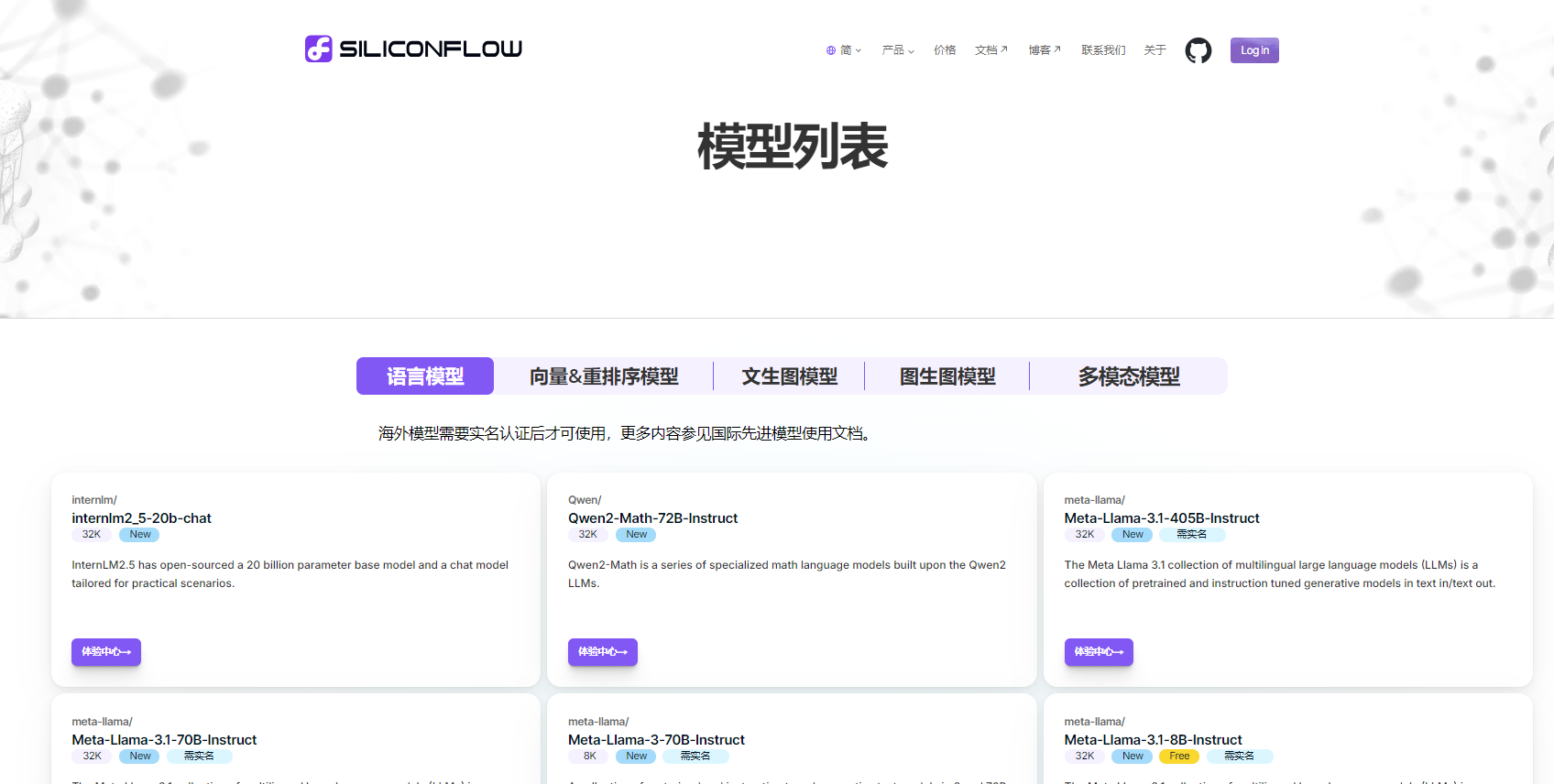Click the 模型列表 page heading

point(793,147)
